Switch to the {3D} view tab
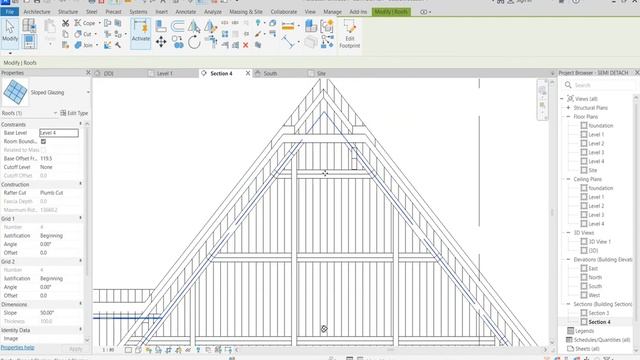The image size is (640, 360). pos(109,73)
